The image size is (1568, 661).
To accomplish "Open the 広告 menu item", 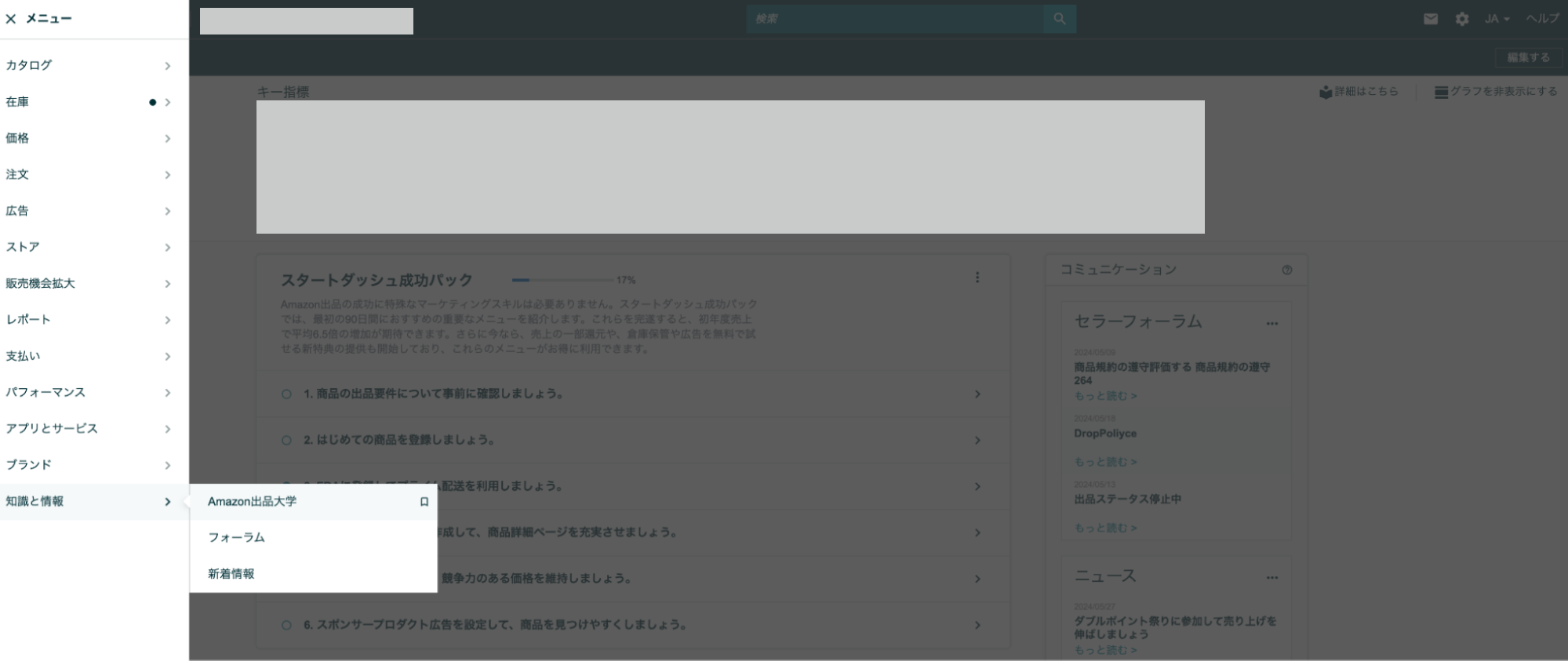I will click(94, 211).
